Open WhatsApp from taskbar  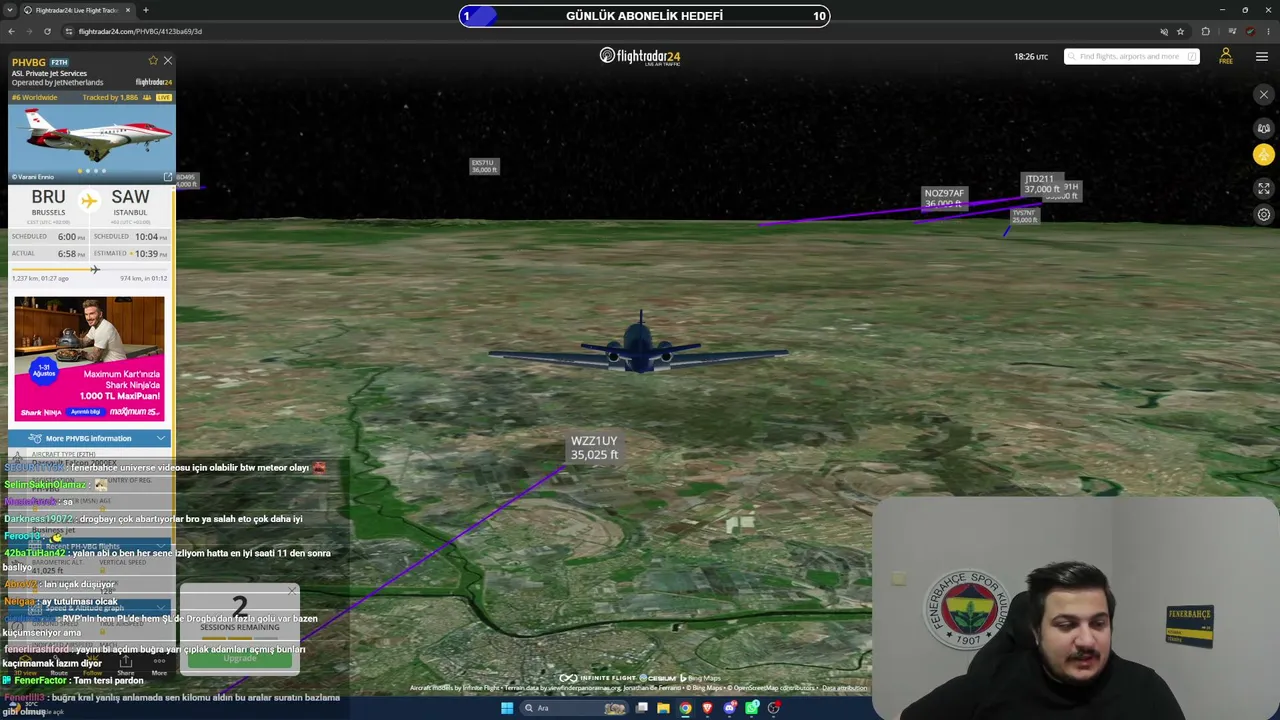tap(752, 708)
